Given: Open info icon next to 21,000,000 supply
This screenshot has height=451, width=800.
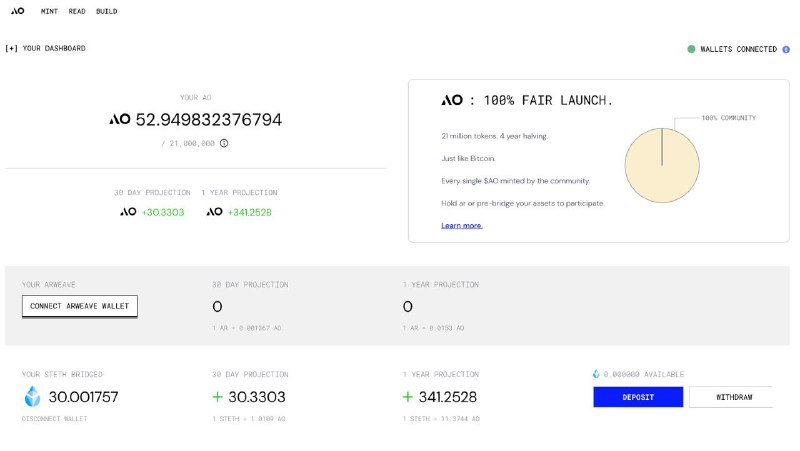Looking at the screenshot, I should tap(224, 143).
